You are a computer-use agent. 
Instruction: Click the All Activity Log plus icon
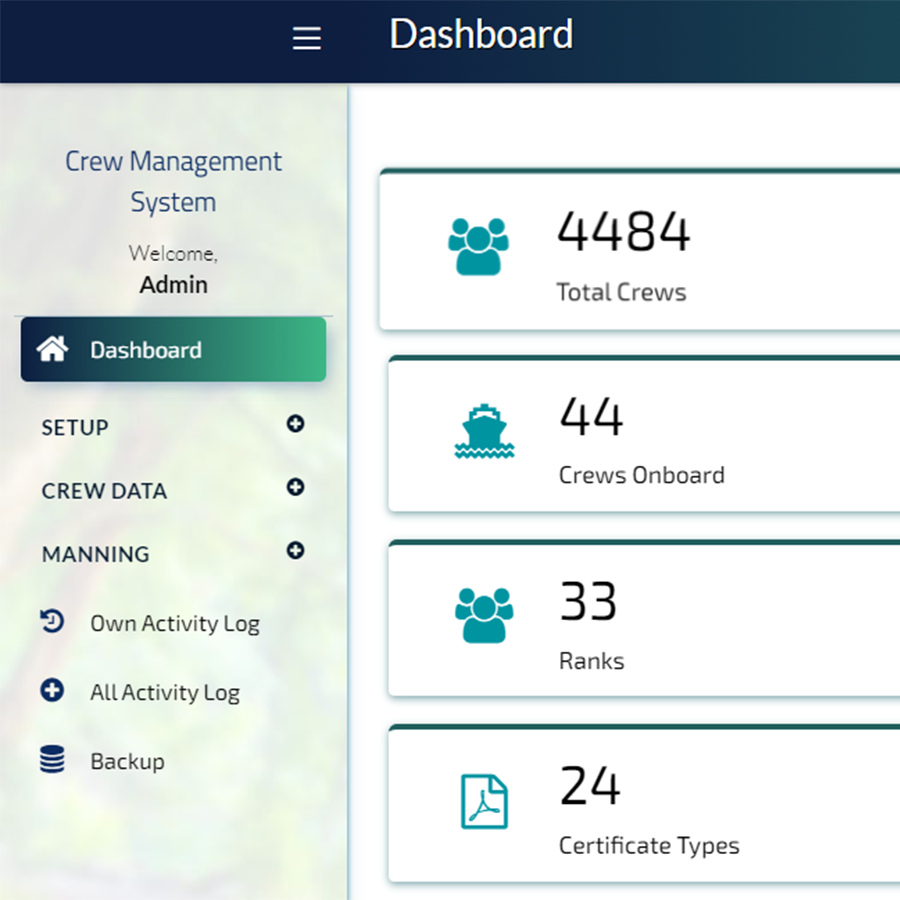[x=52, y=690]
